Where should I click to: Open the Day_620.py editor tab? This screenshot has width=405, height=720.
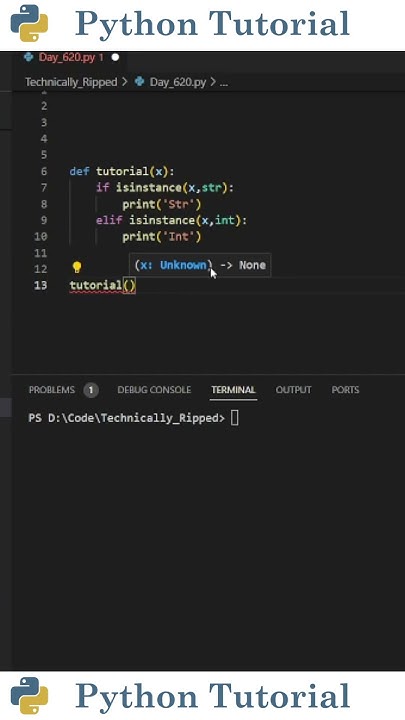tap(71, 58)
